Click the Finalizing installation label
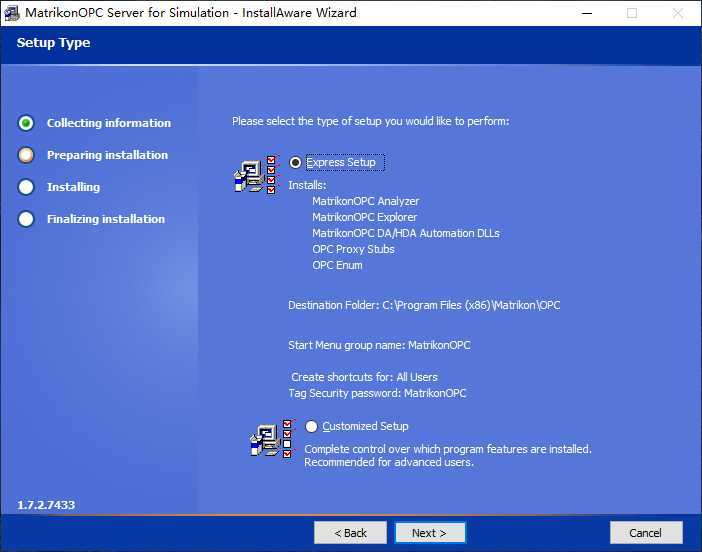 (x=106, y=219)
